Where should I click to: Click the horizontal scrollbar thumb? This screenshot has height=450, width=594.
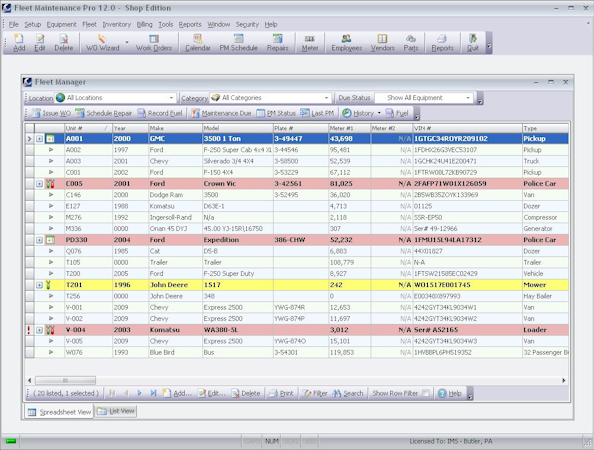tap(65, 380)
